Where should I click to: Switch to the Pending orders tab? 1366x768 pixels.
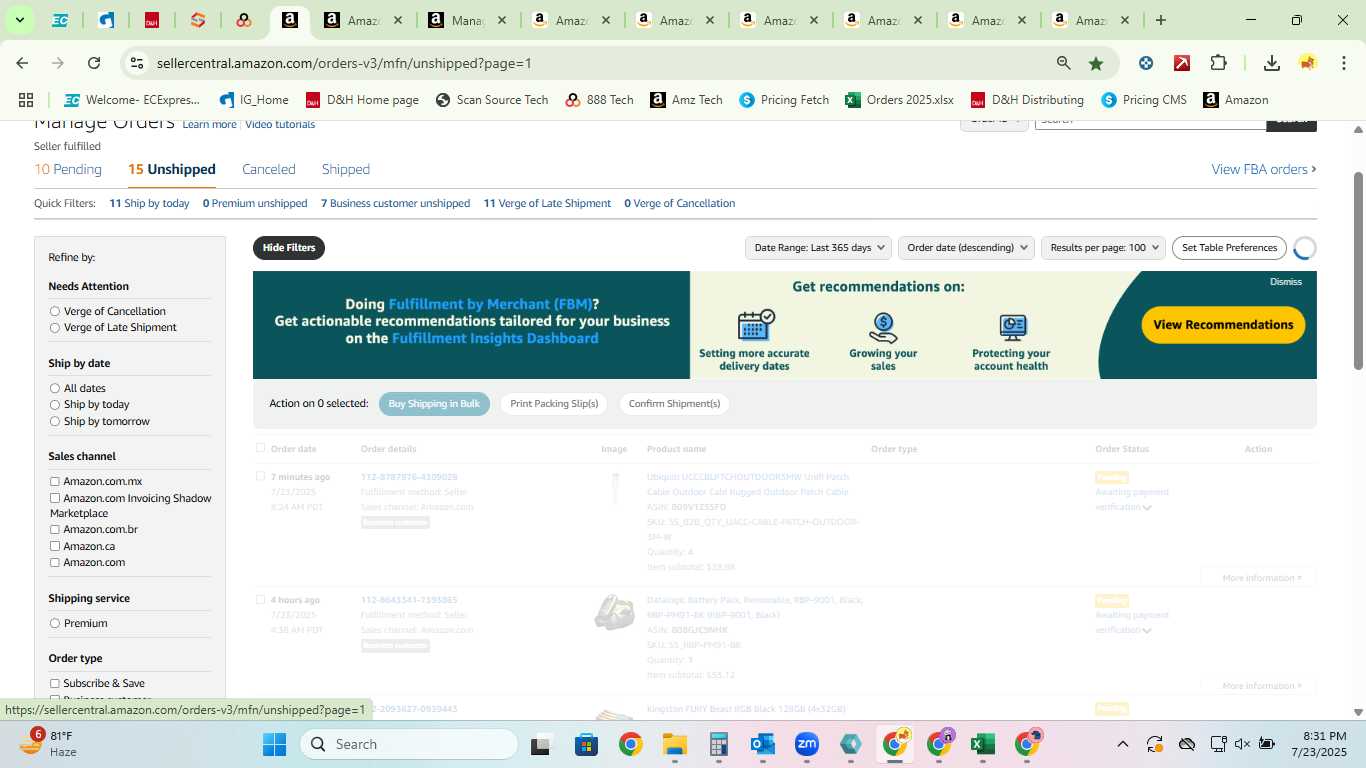coord(68,169)
